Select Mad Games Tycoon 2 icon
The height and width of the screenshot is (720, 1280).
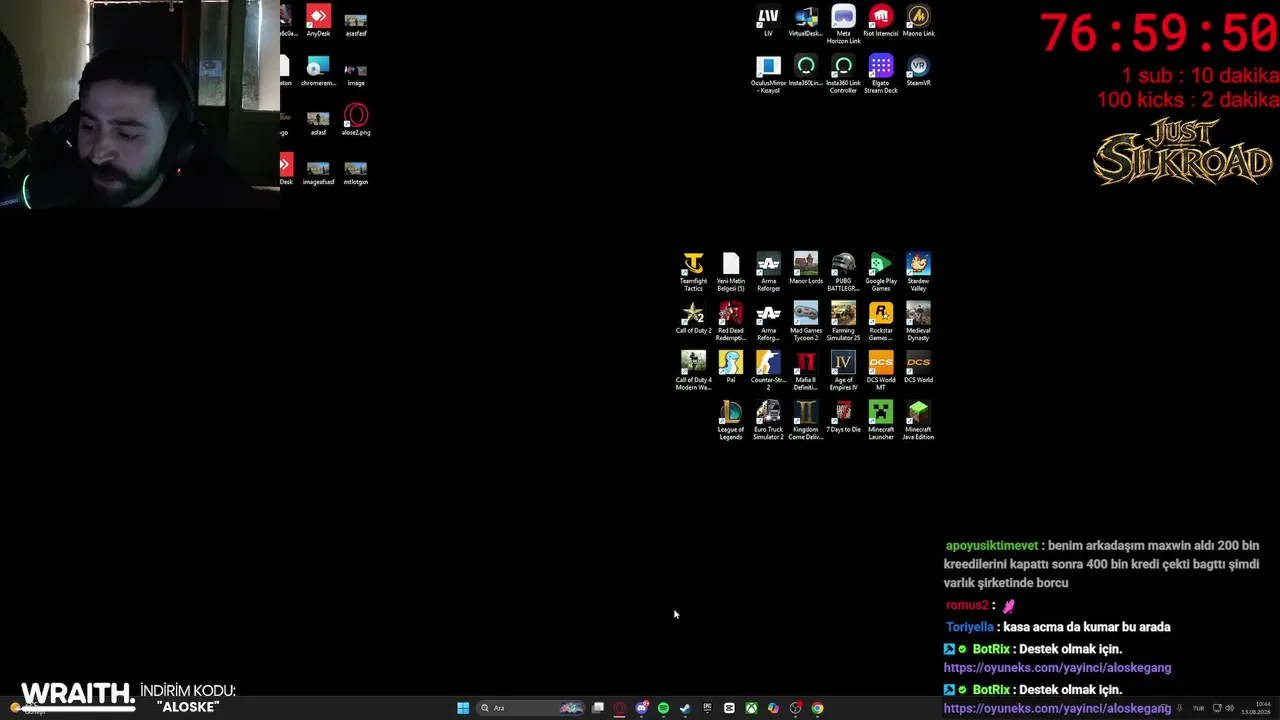806,321
